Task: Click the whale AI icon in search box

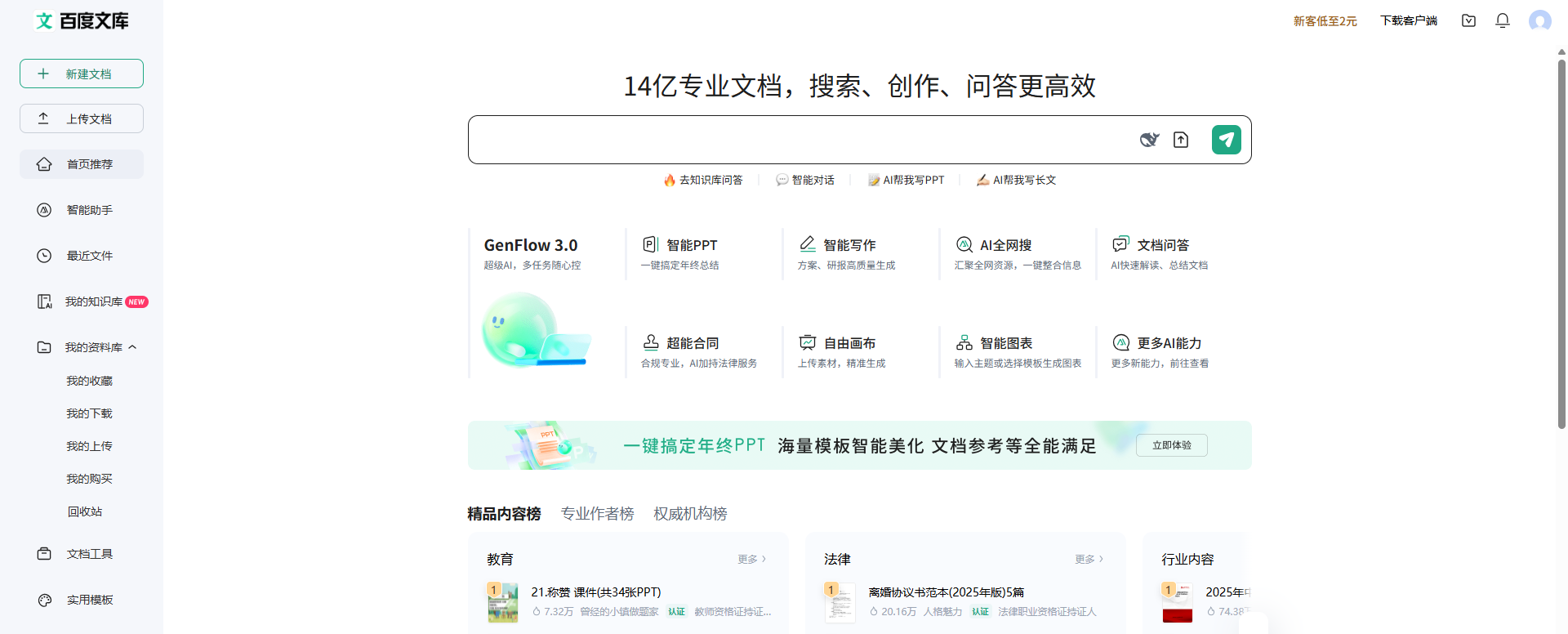Action: pos(1149,140)
